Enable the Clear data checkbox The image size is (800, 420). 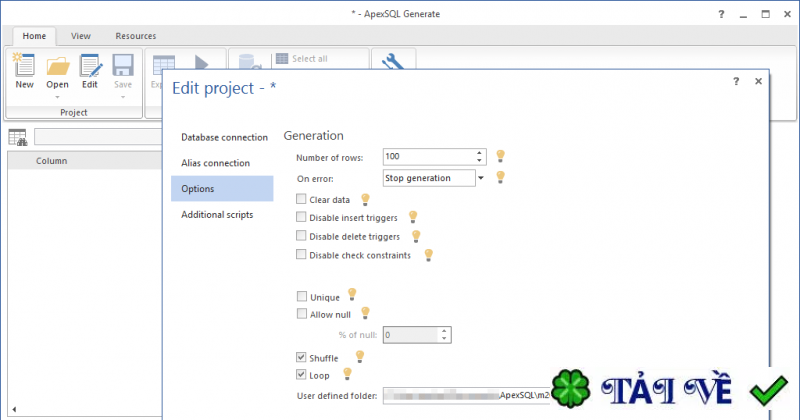point(302,200)
